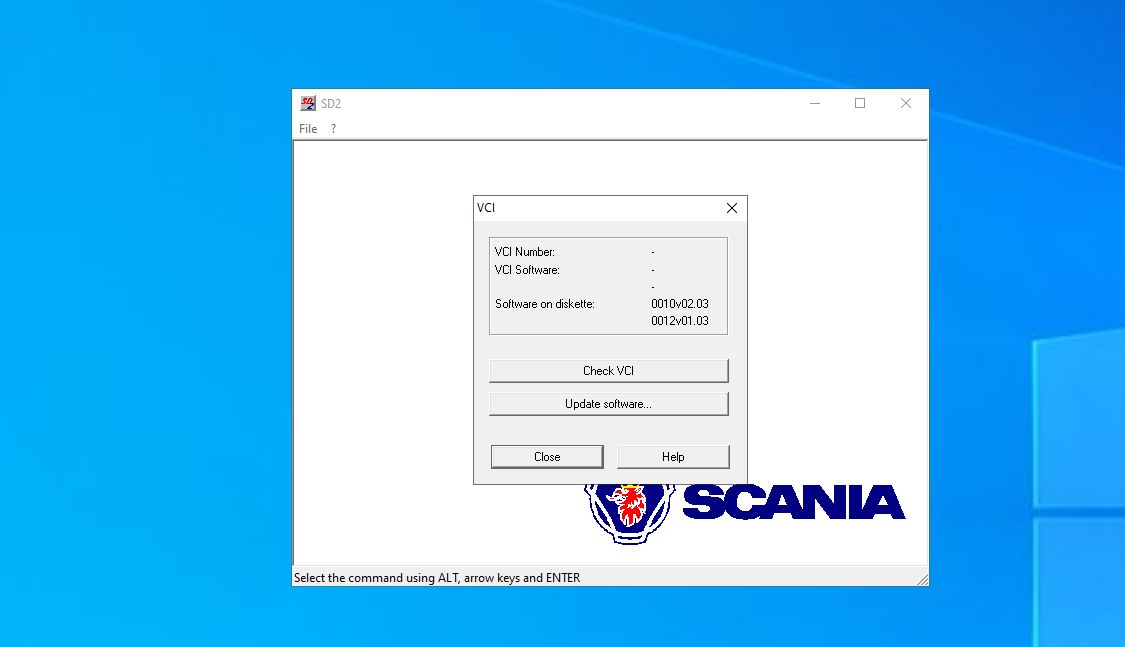Click the window resize grip corner
The height and width of the screenshot is (647, 1125).
coord(922,577)
